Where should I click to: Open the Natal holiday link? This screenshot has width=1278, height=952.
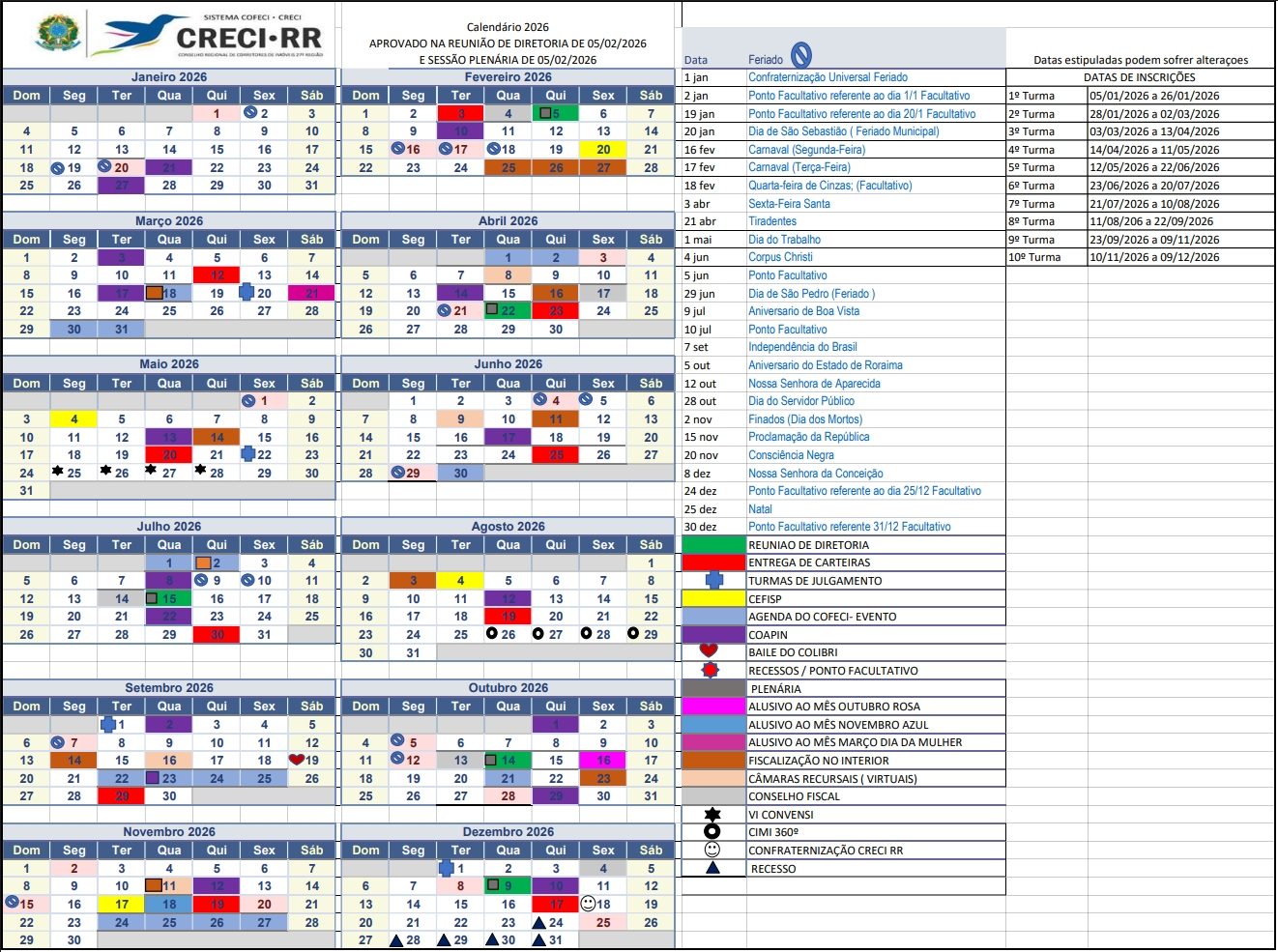click(x=760, y=509)
